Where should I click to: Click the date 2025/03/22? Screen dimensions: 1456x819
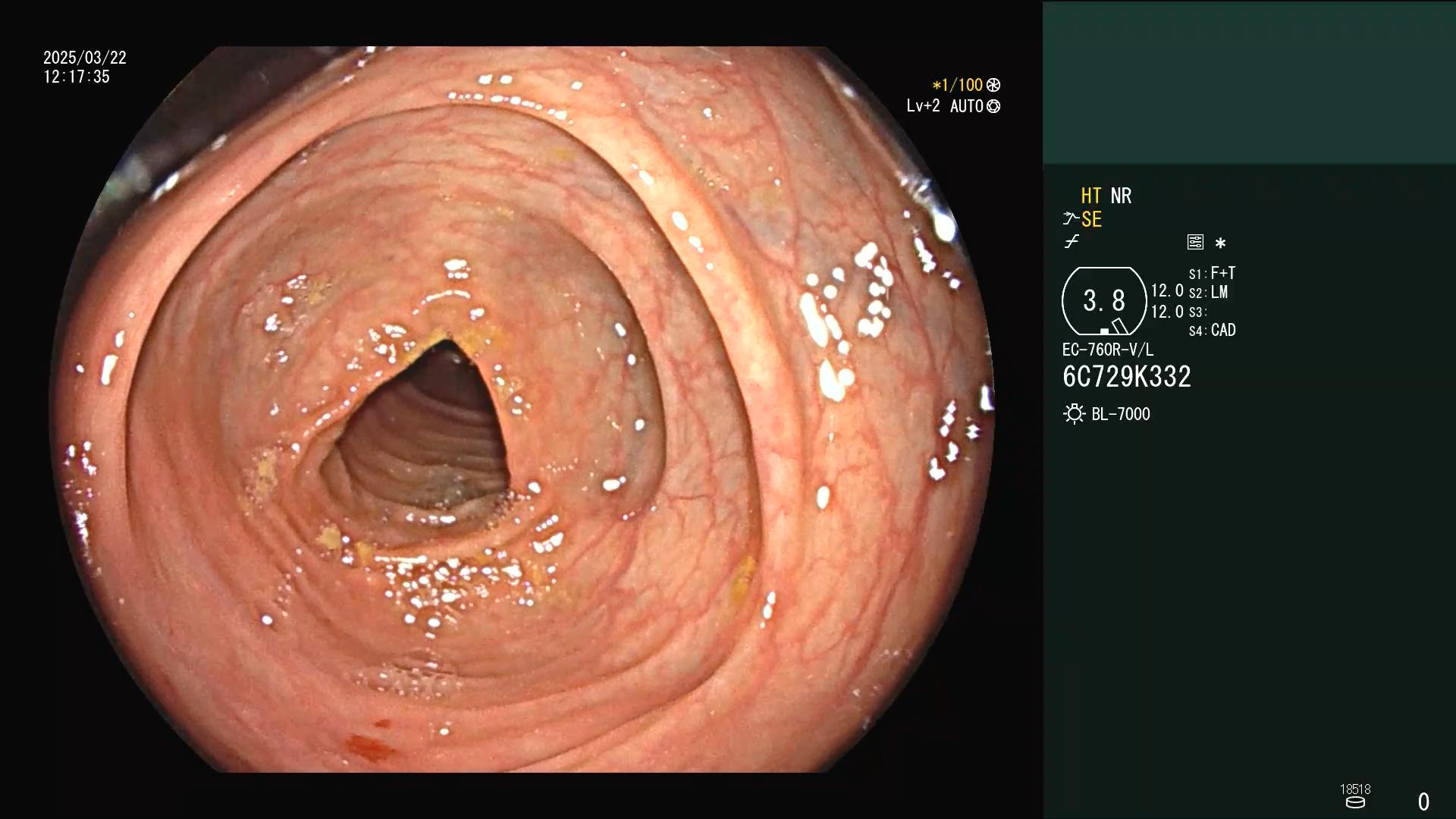point(85,58)
